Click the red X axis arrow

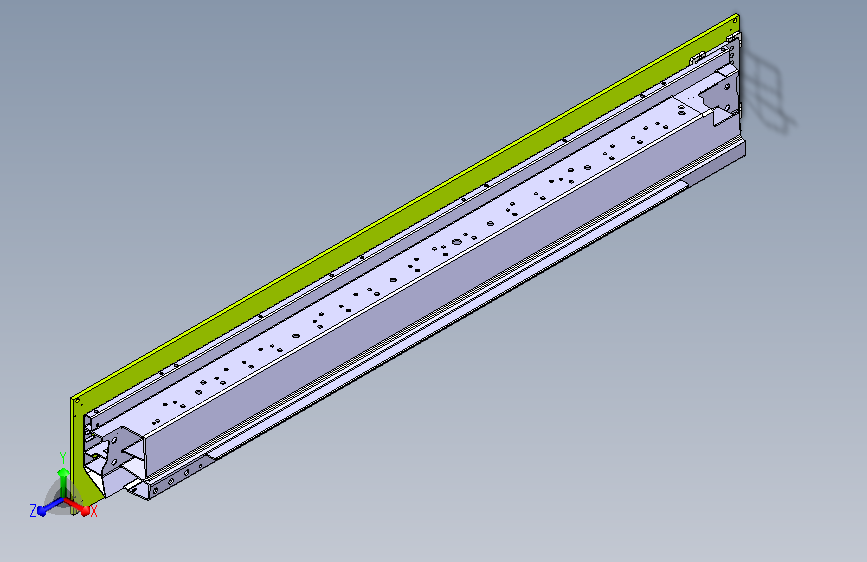click(76, 506)
